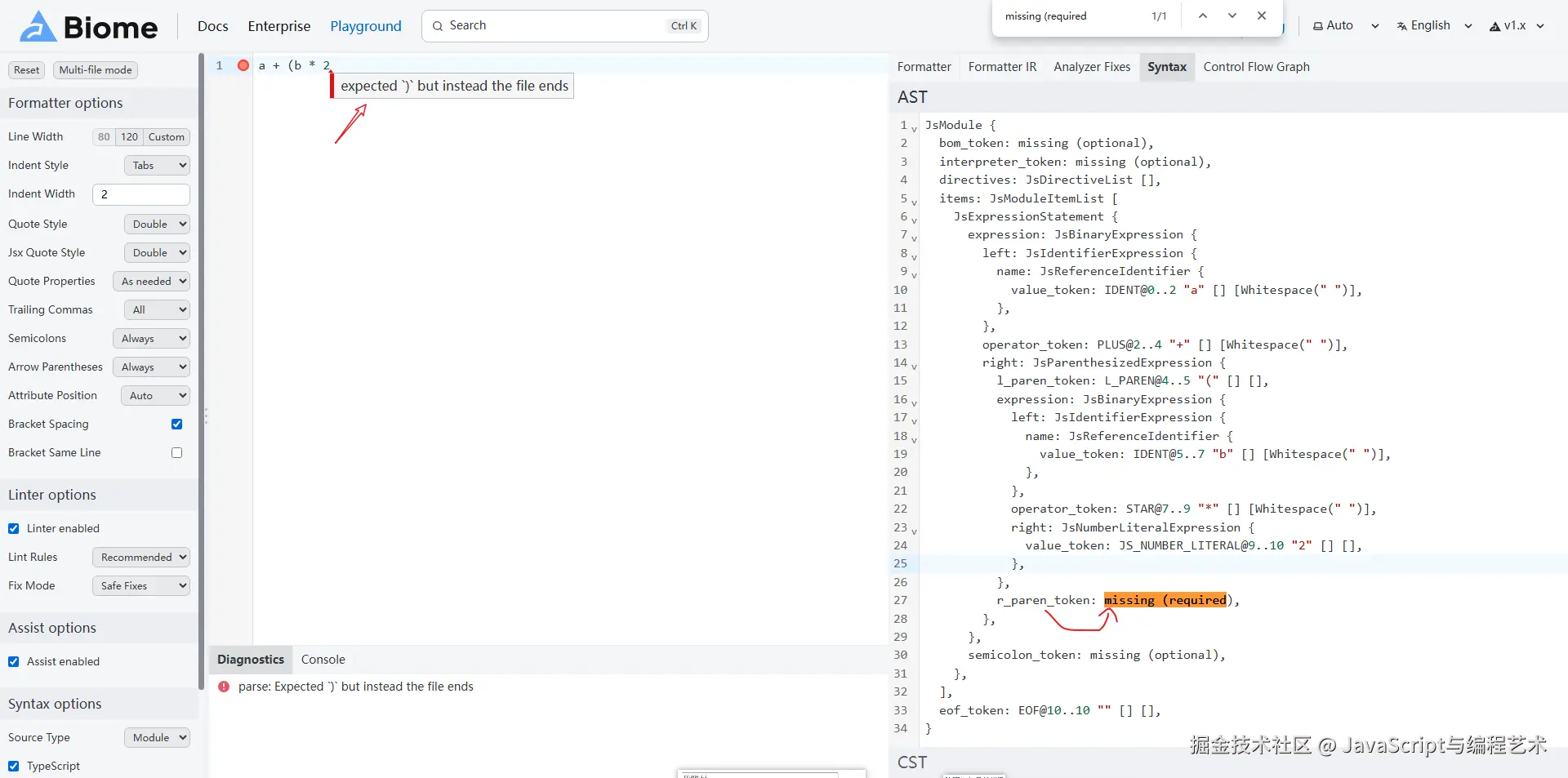
Task: Switch to Console tab
Action: 323,660
